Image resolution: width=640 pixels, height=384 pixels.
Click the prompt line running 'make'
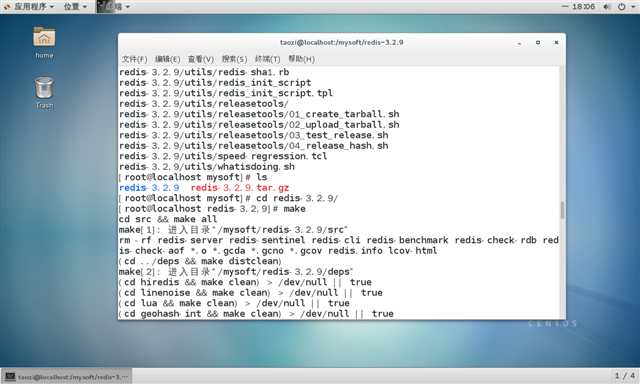[x=212, y=209]
